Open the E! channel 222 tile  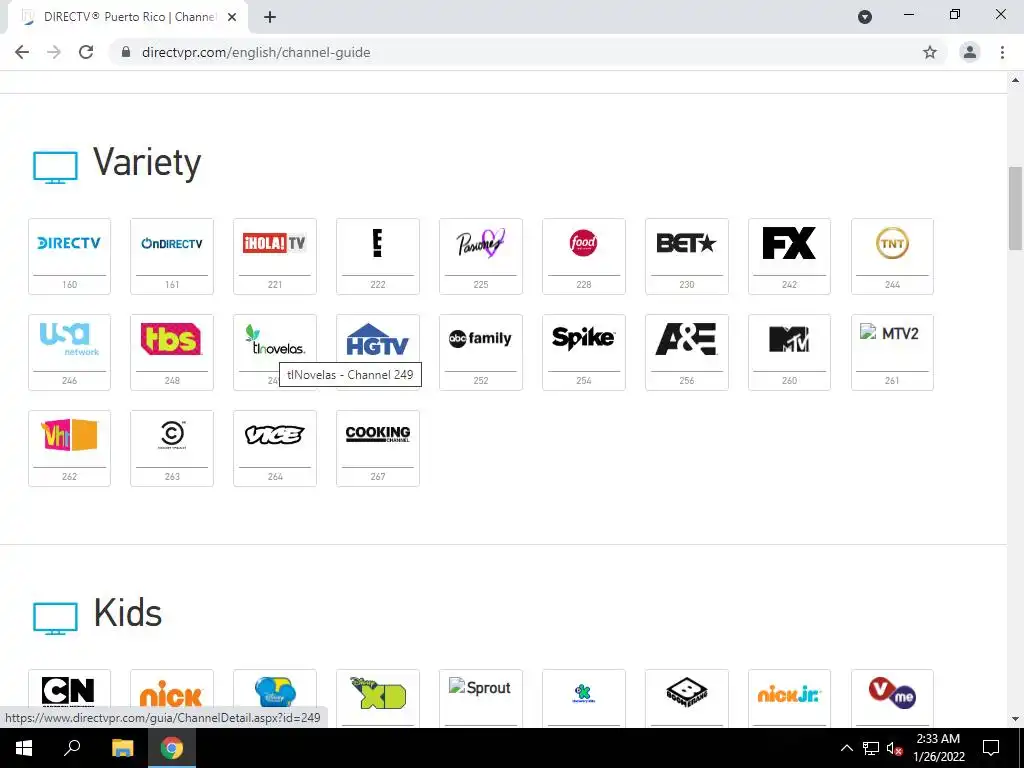[x=377, y=257]
